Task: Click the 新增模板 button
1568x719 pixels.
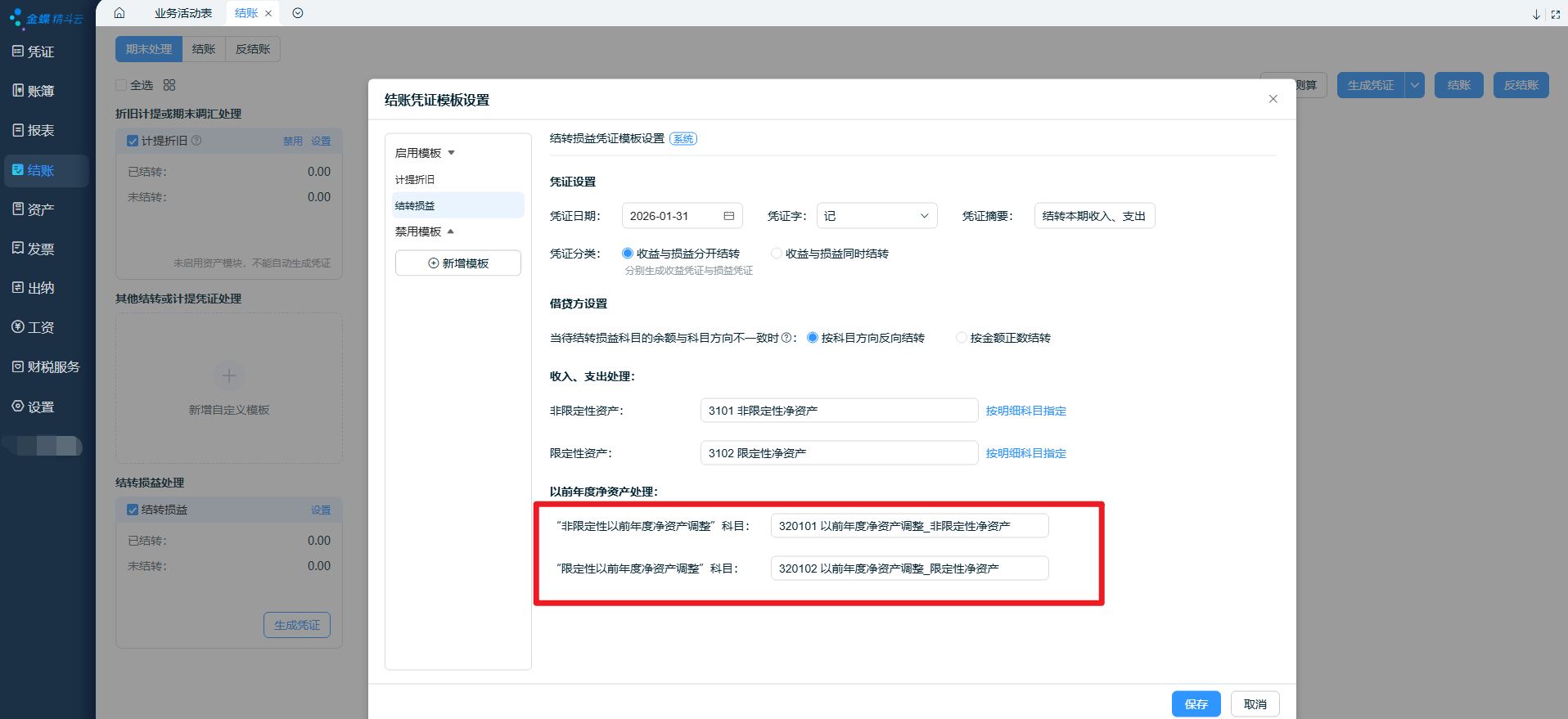Action: point(457,263)
